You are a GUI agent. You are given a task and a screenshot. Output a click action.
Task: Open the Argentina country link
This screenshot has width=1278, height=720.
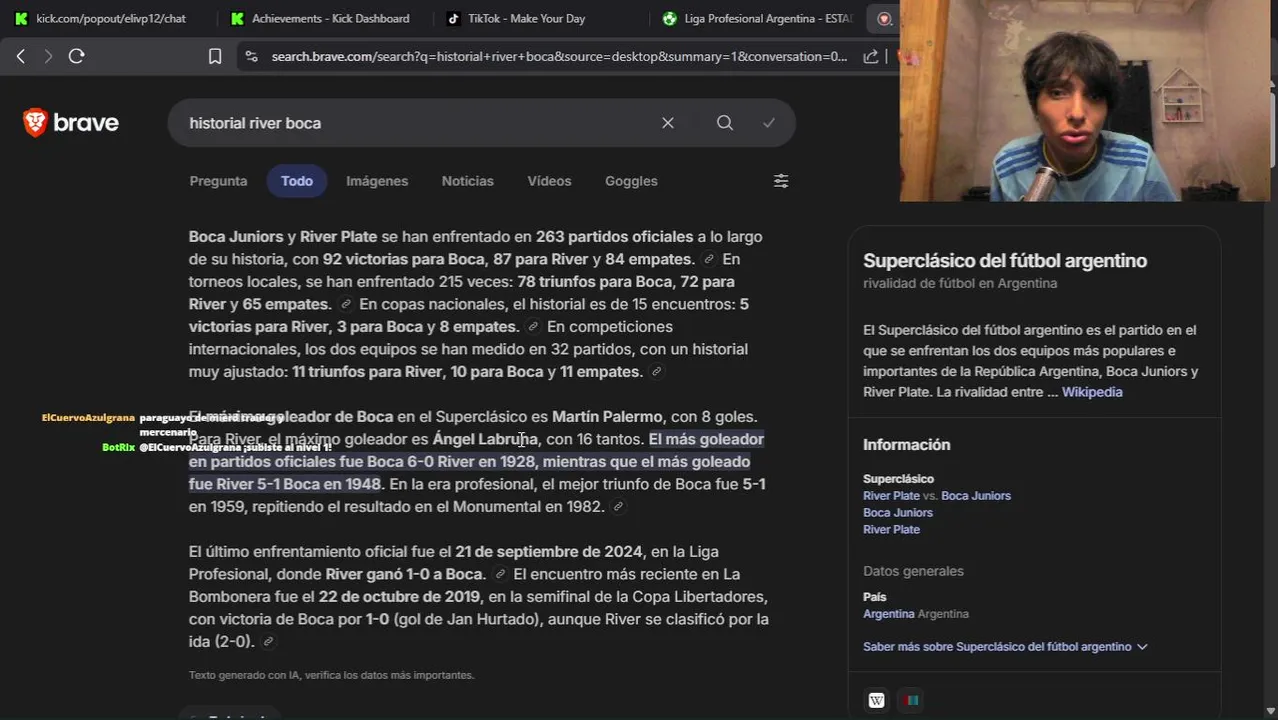tap(889, 614)
